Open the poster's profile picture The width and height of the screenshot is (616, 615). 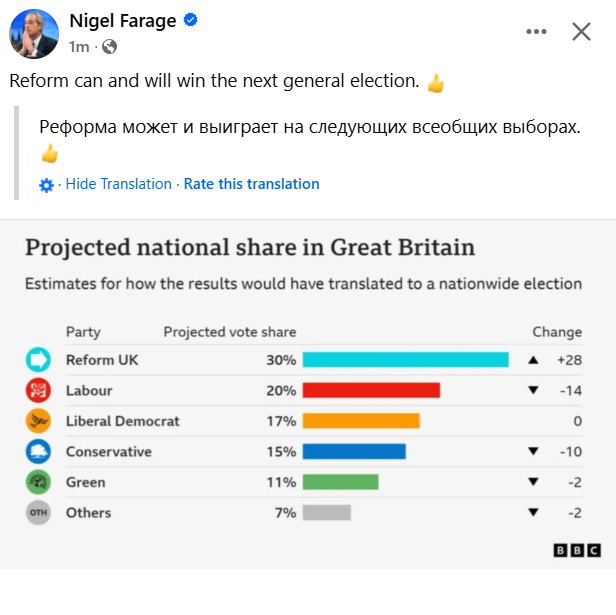pos(34,34)
